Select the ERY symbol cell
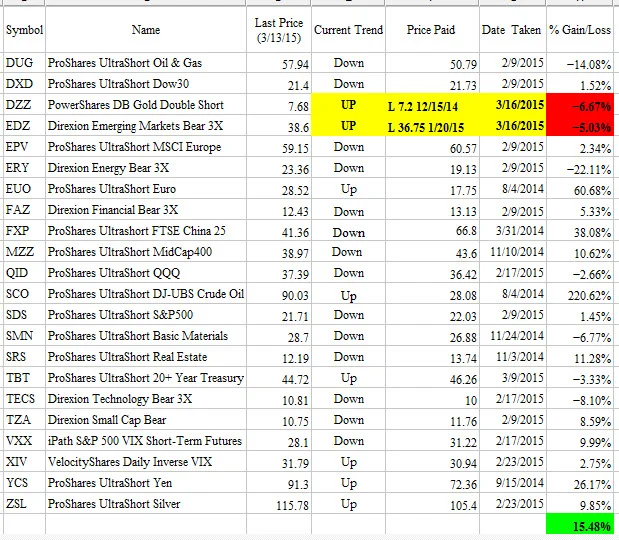619x540 pixels. click(x=24, y=168)
